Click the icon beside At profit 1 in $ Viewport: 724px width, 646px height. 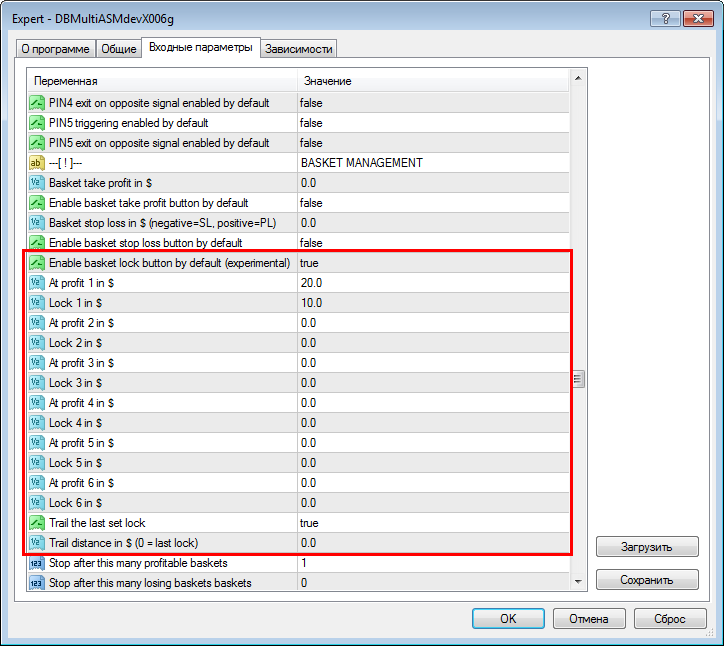(x=37, y=283)
